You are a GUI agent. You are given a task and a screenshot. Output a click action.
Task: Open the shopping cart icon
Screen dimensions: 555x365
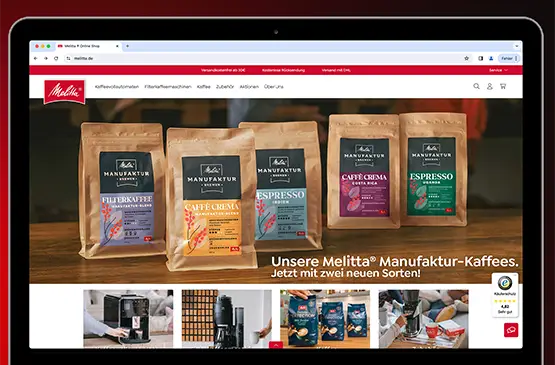click(503, 86)
